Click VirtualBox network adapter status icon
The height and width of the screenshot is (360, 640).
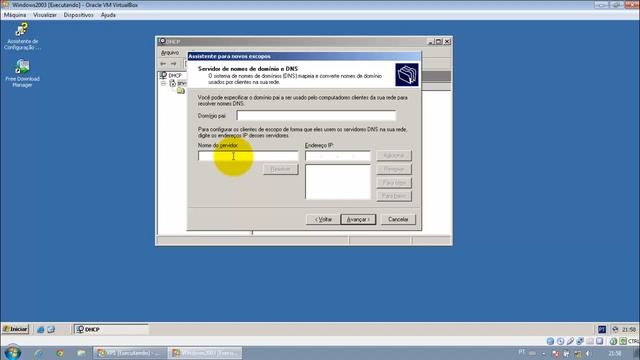click(x=580, y=341)
